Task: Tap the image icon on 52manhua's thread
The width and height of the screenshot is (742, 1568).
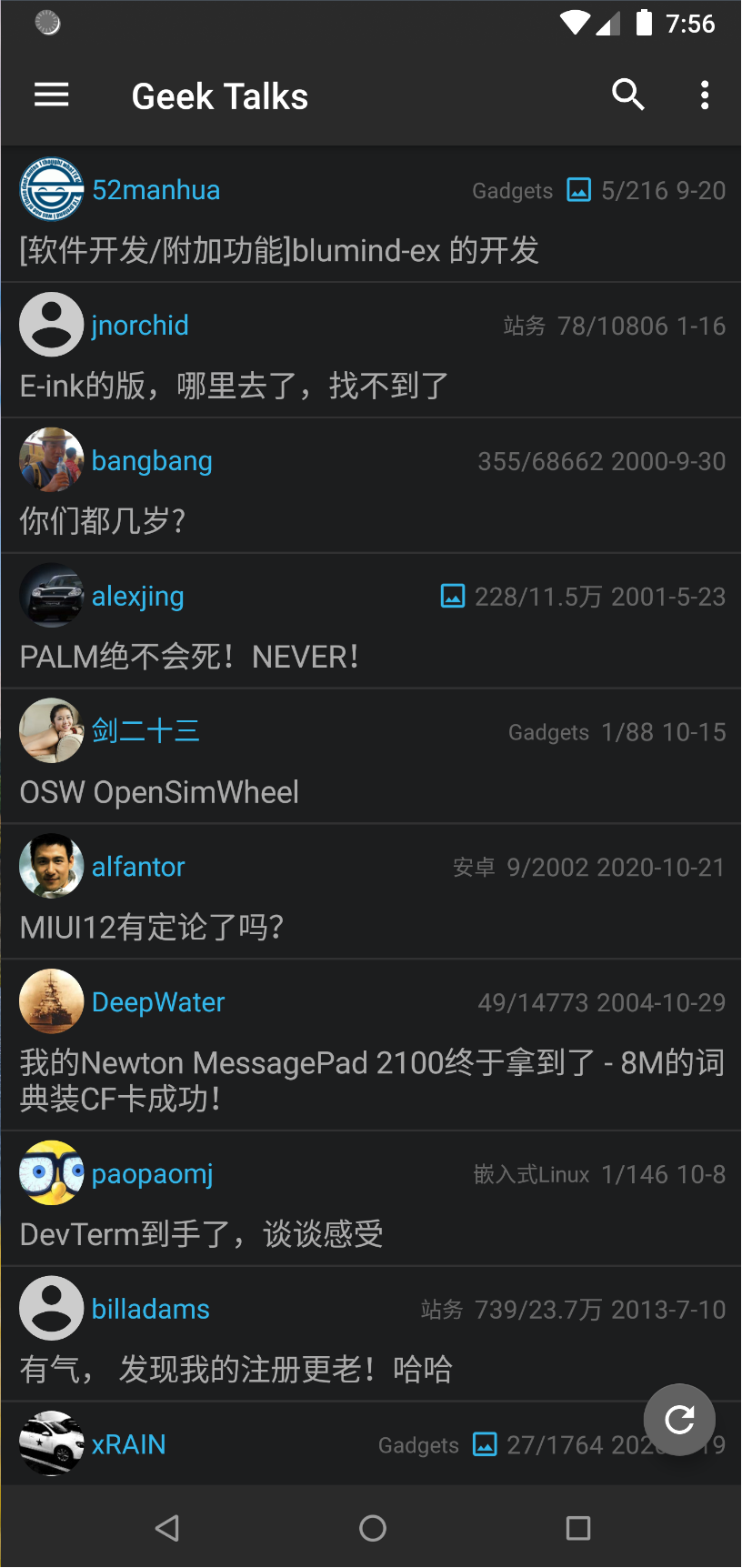Action: [578, 190]
